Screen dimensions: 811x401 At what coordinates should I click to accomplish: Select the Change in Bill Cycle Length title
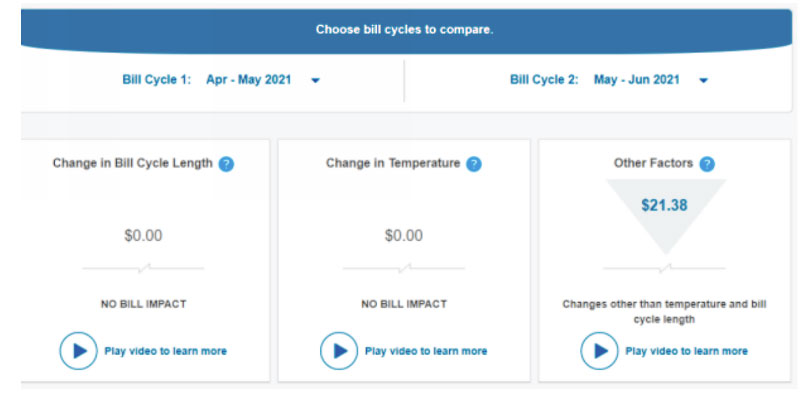133,164
